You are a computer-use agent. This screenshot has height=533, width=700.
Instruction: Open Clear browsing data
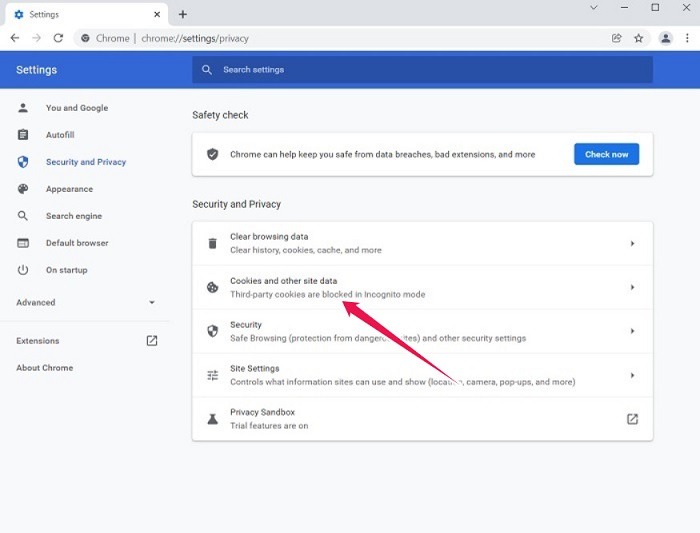pyautogui.click(x=422, y=243)
